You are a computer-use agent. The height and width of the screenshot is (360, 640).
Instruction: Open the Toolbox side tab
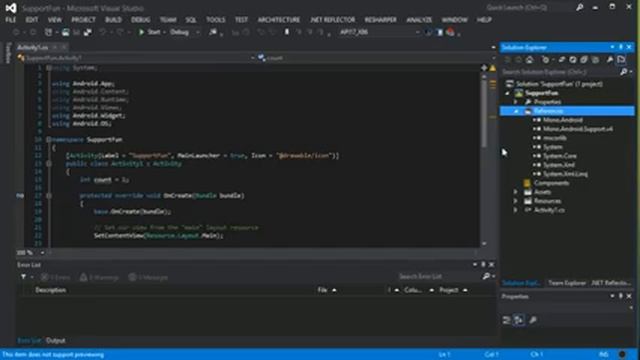[x=7, y=53]
